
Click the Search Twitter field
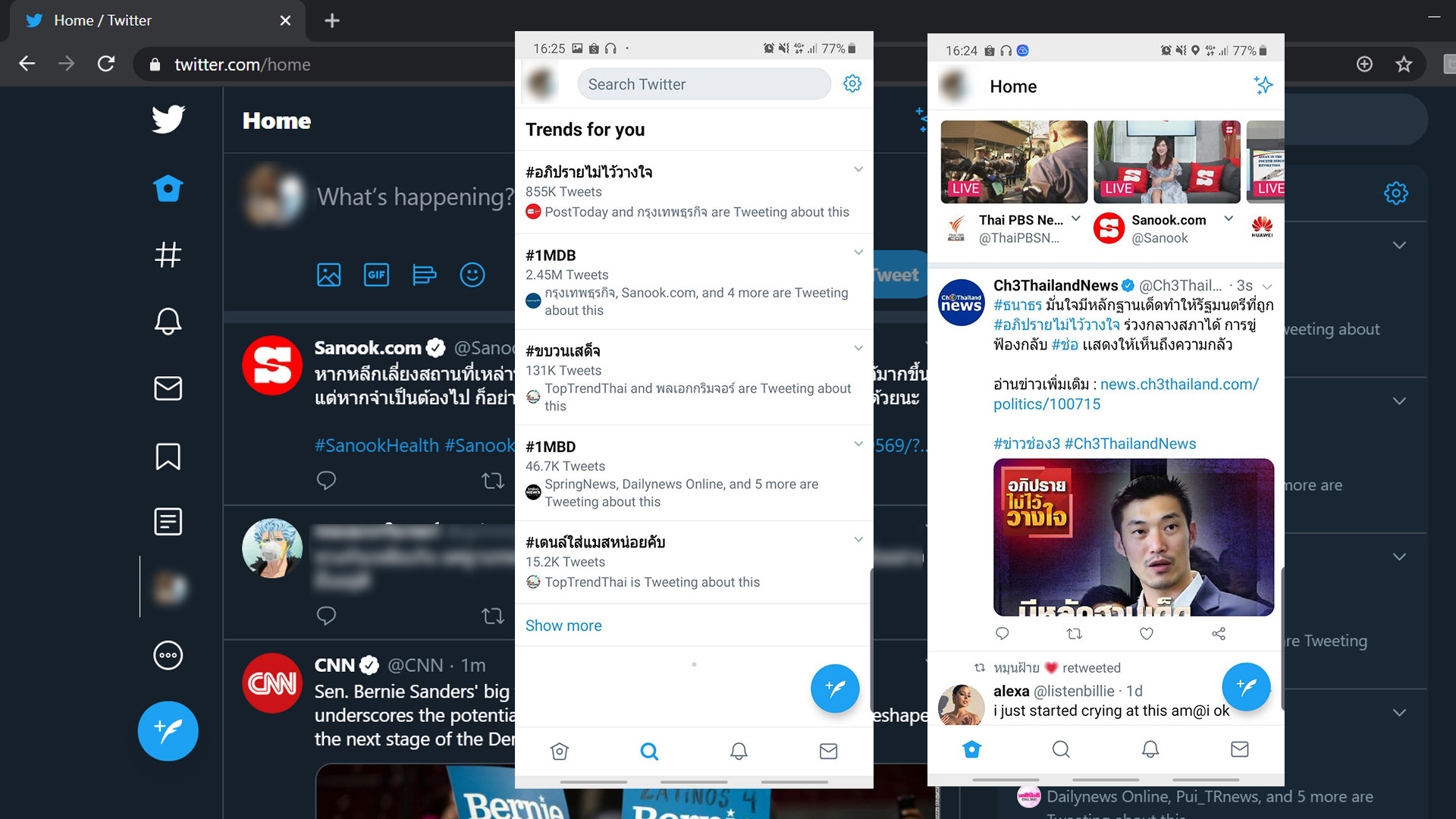[x=704, y=84]
